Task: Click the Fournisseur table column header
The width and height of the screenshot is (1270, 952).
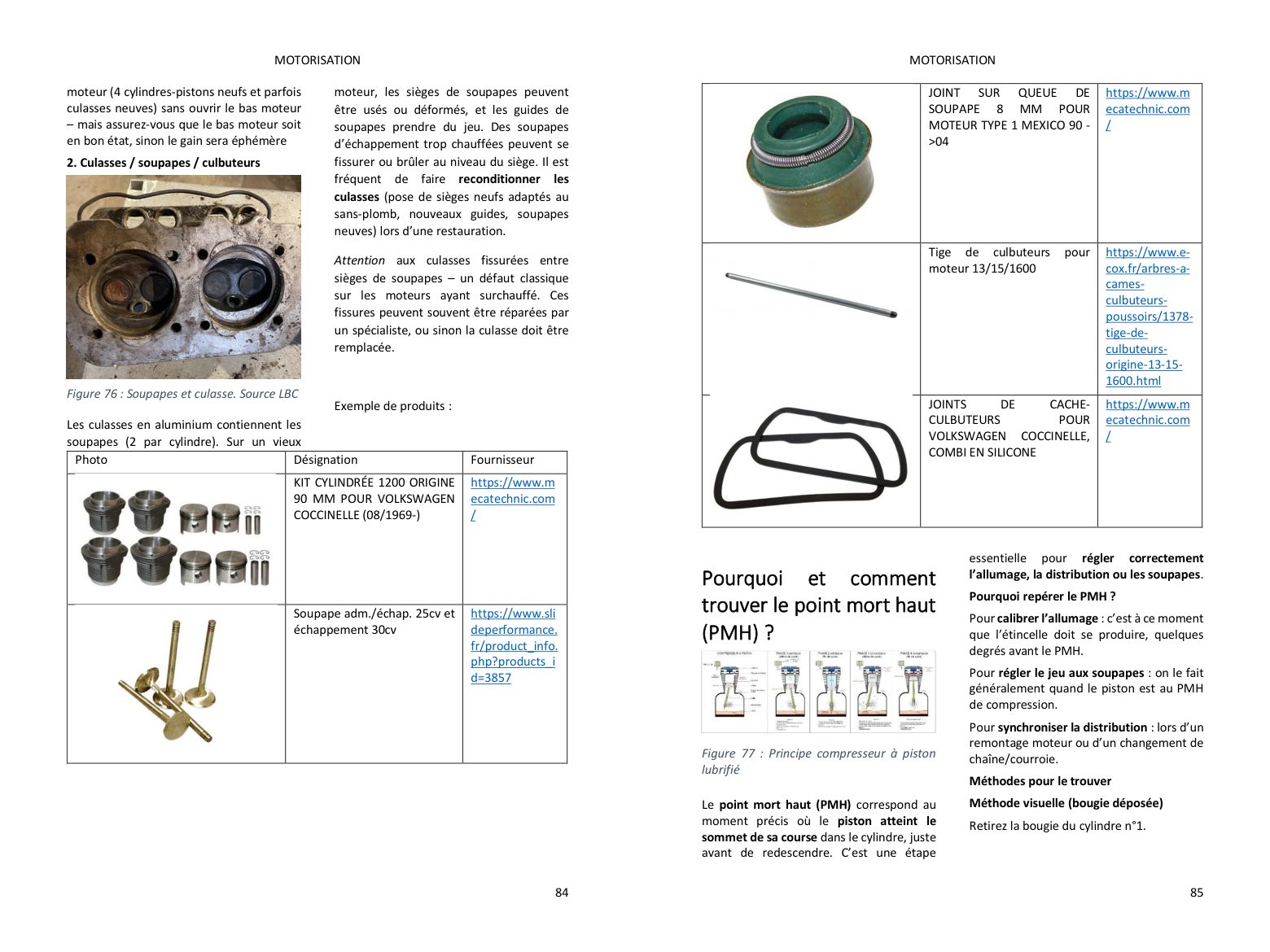Action: 502,460
